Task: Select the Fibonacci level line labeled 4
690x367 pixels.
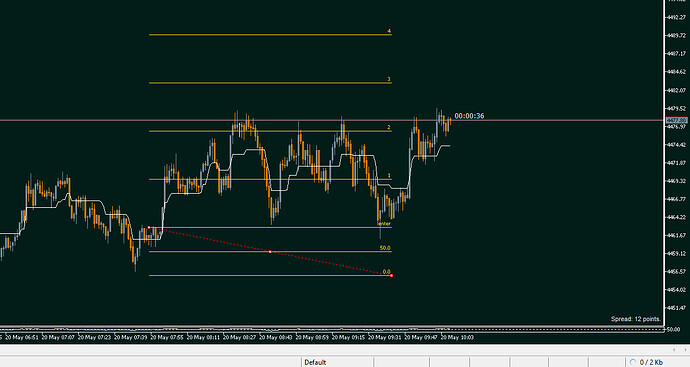Action: pos(270,35)
